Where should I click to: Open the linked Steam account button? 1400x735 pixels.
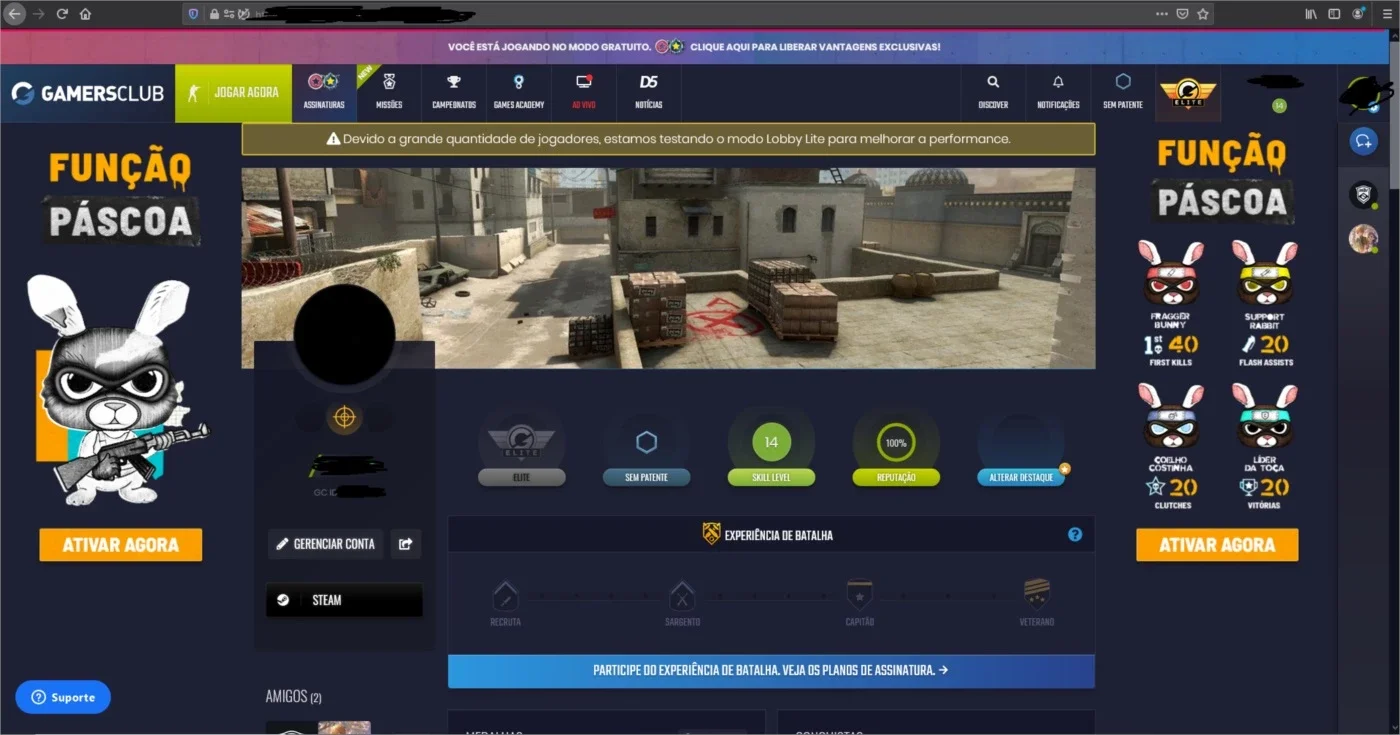[344, 600]
